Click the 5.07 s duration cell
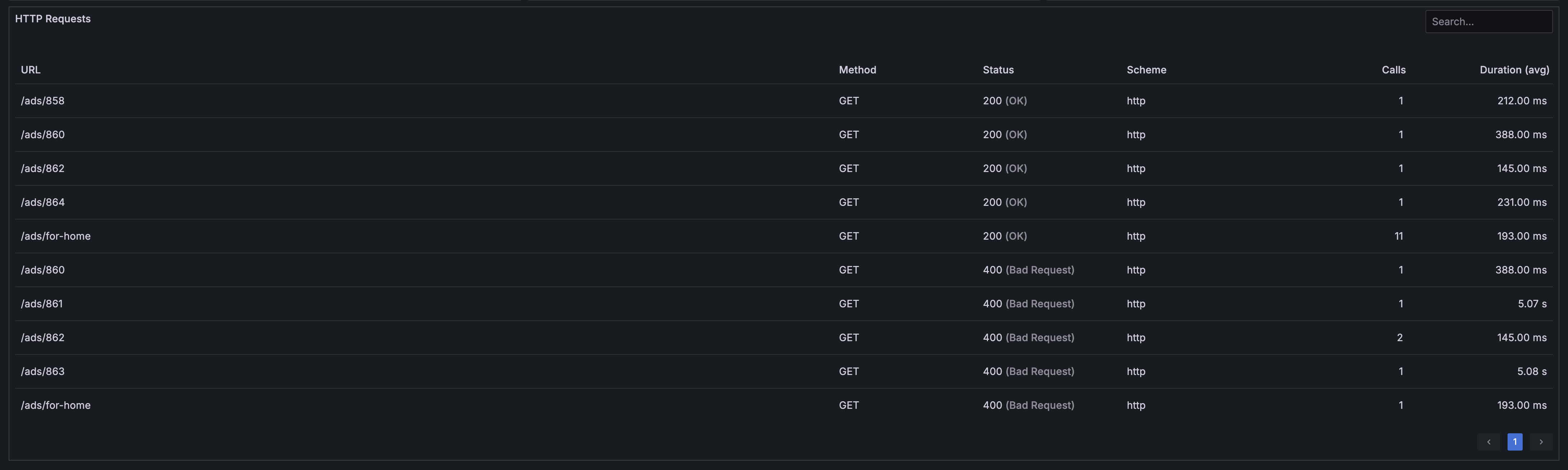Screen dimensions: 1568x470 pyautogui.click(x=1531, y=304)
